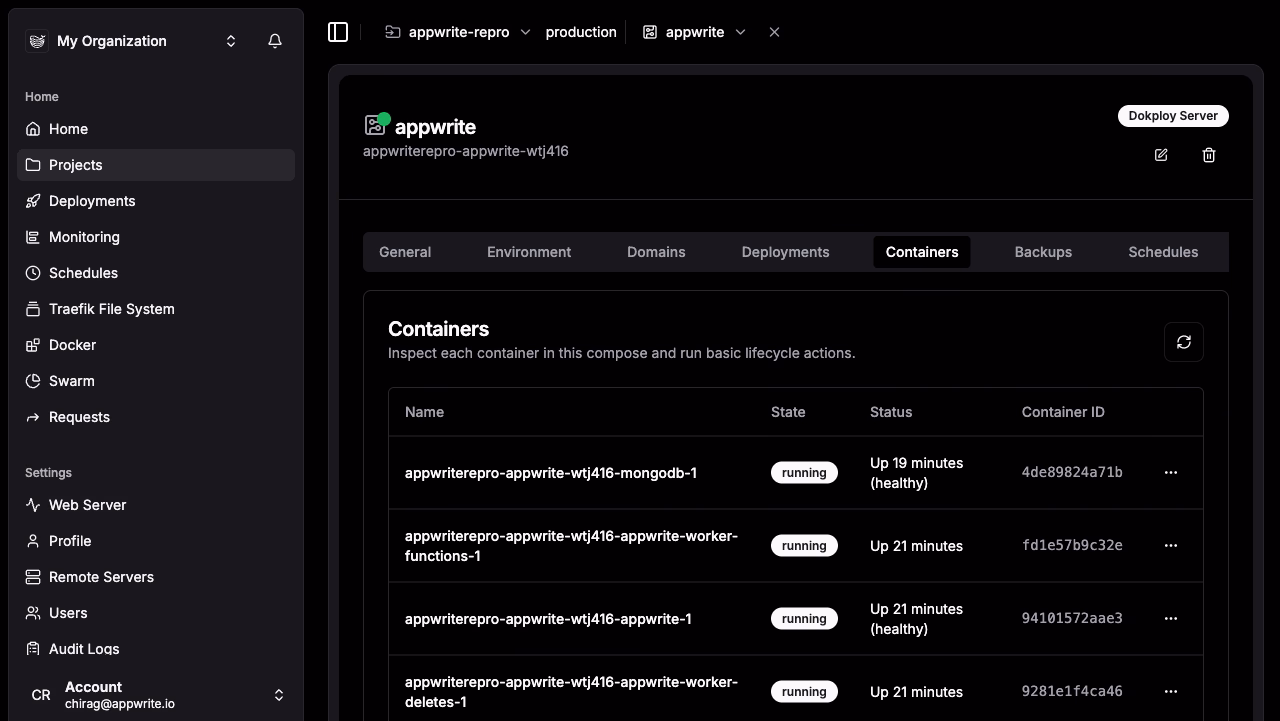This screenshot has height=721, width=1280.
Task: Click the running badge for worker-deletes-1
Action: click(x=804, y=691)
